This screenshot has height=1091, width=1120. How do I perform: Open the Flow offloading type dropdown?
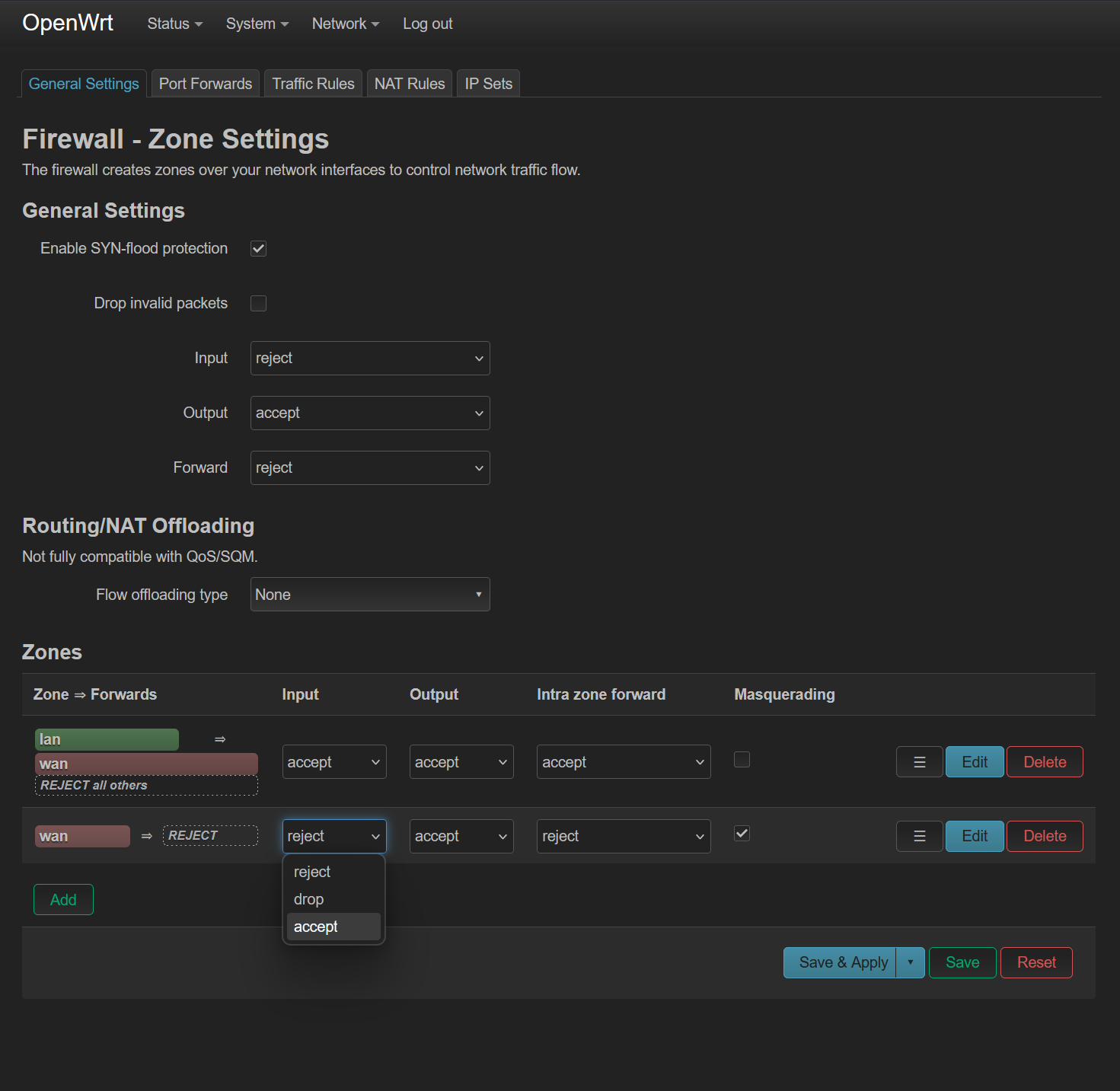click(x=370, y=595)
